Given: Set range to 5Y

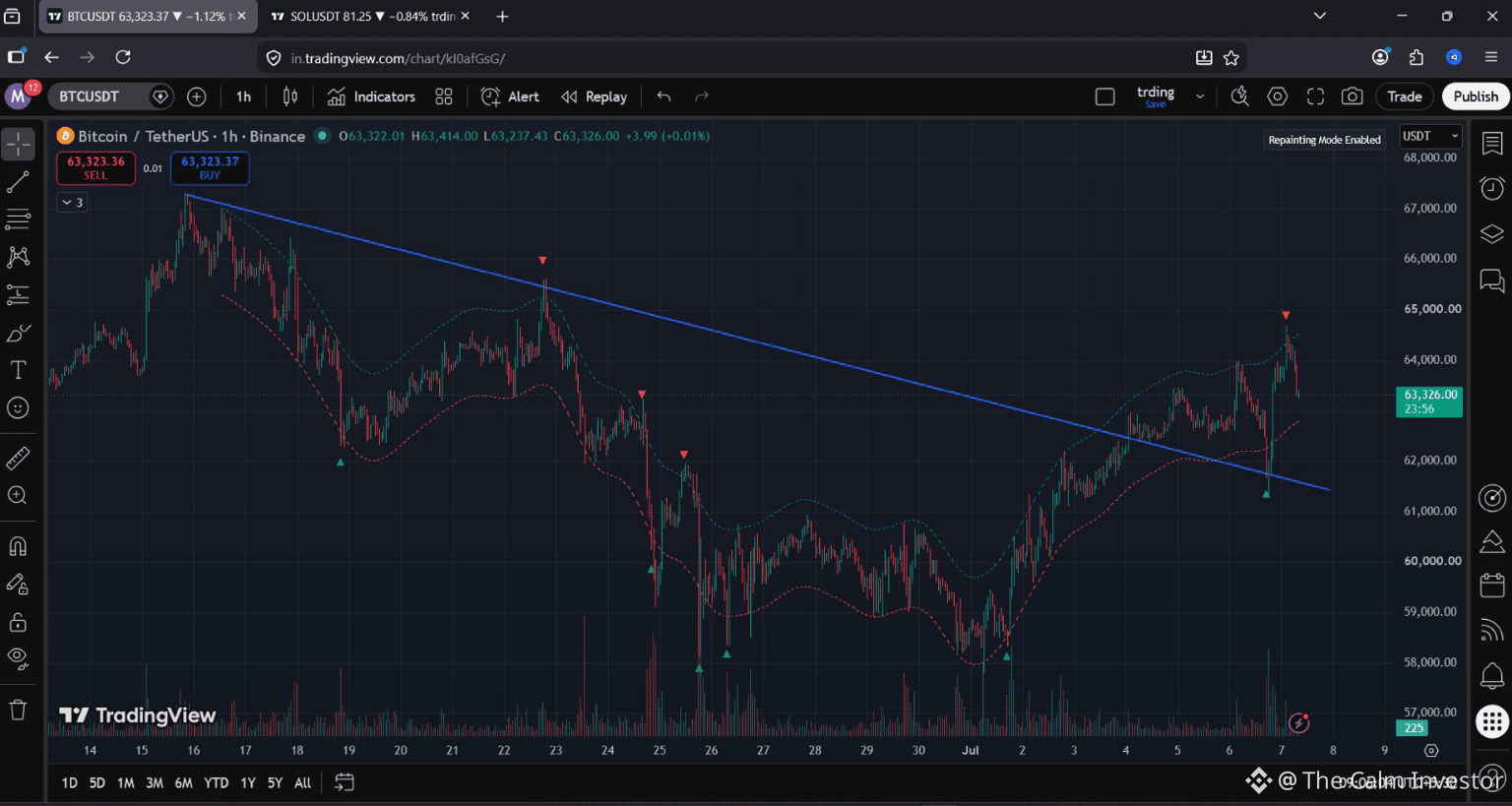Looking at the screenshot, I should click(x=275, y=783).
